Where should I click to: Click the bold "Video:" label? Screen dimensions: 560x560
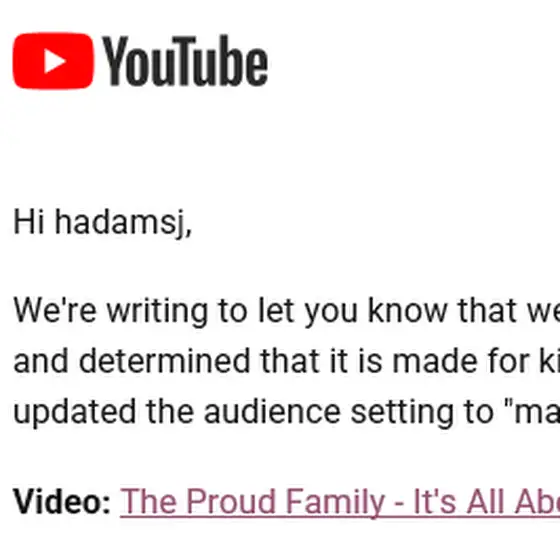point(62,501)
